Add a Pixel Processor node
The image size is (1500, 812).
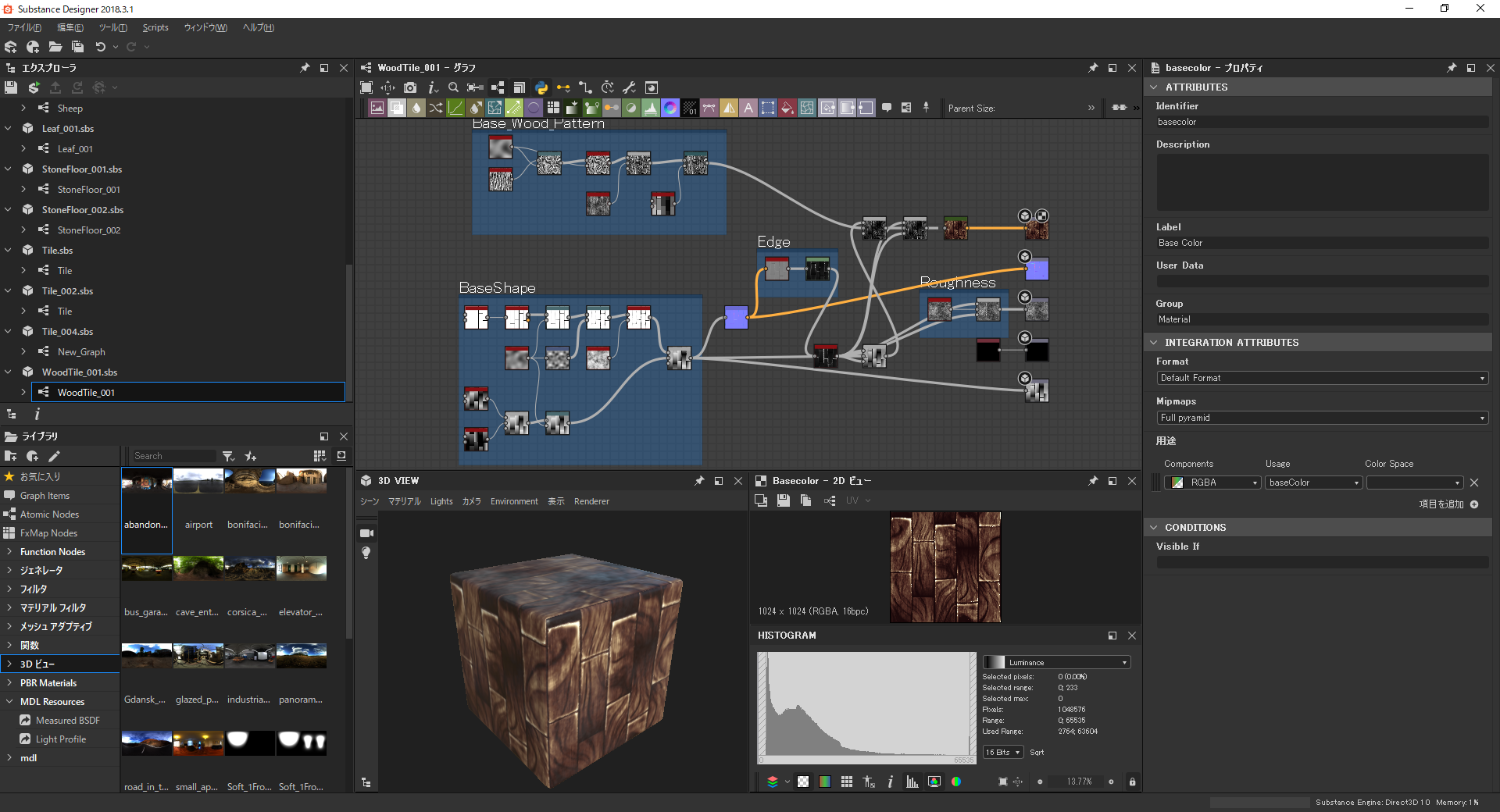(690, 108)
